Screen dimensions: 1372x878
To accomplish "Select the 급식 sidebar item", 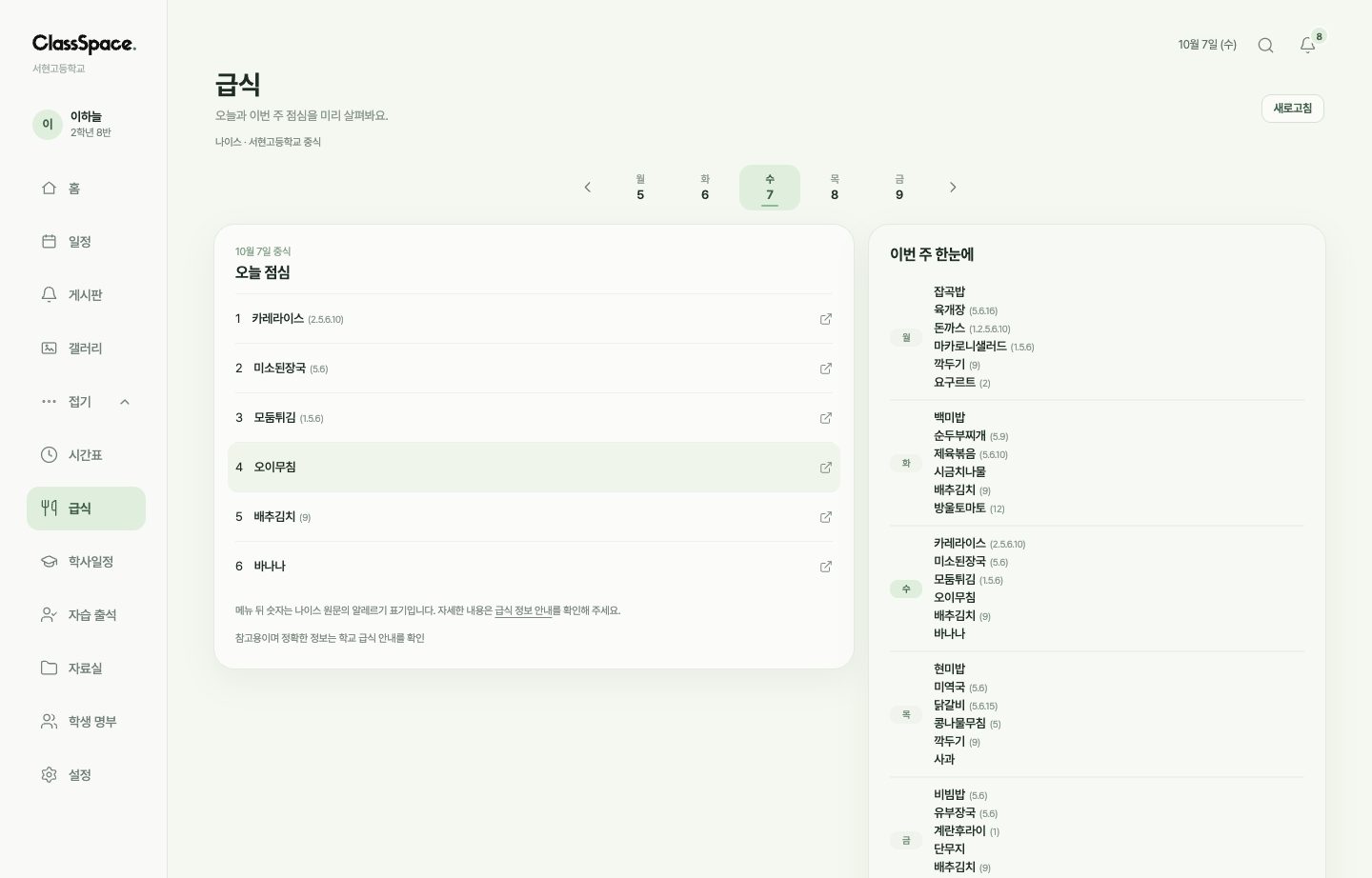I will (x=86, y=509).
